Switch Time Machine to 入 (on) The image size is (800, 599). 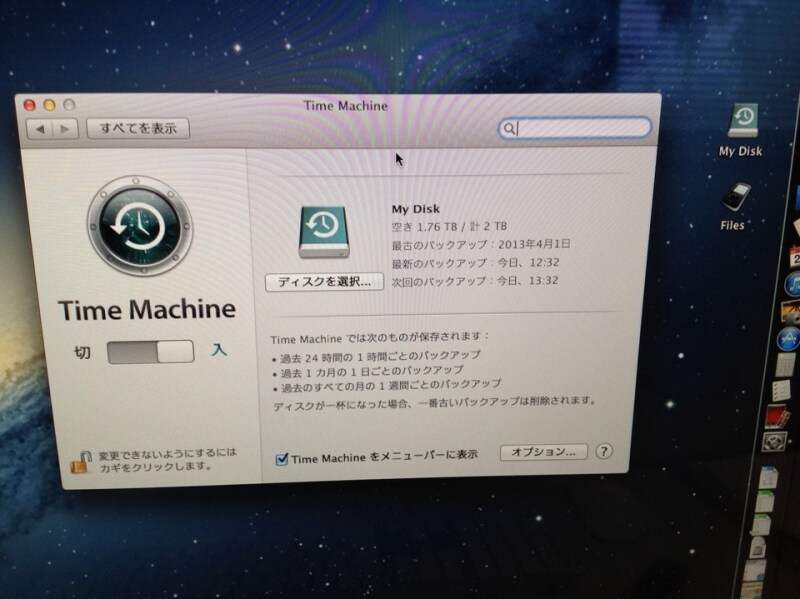pyautogui.click(x=217, y=351)
